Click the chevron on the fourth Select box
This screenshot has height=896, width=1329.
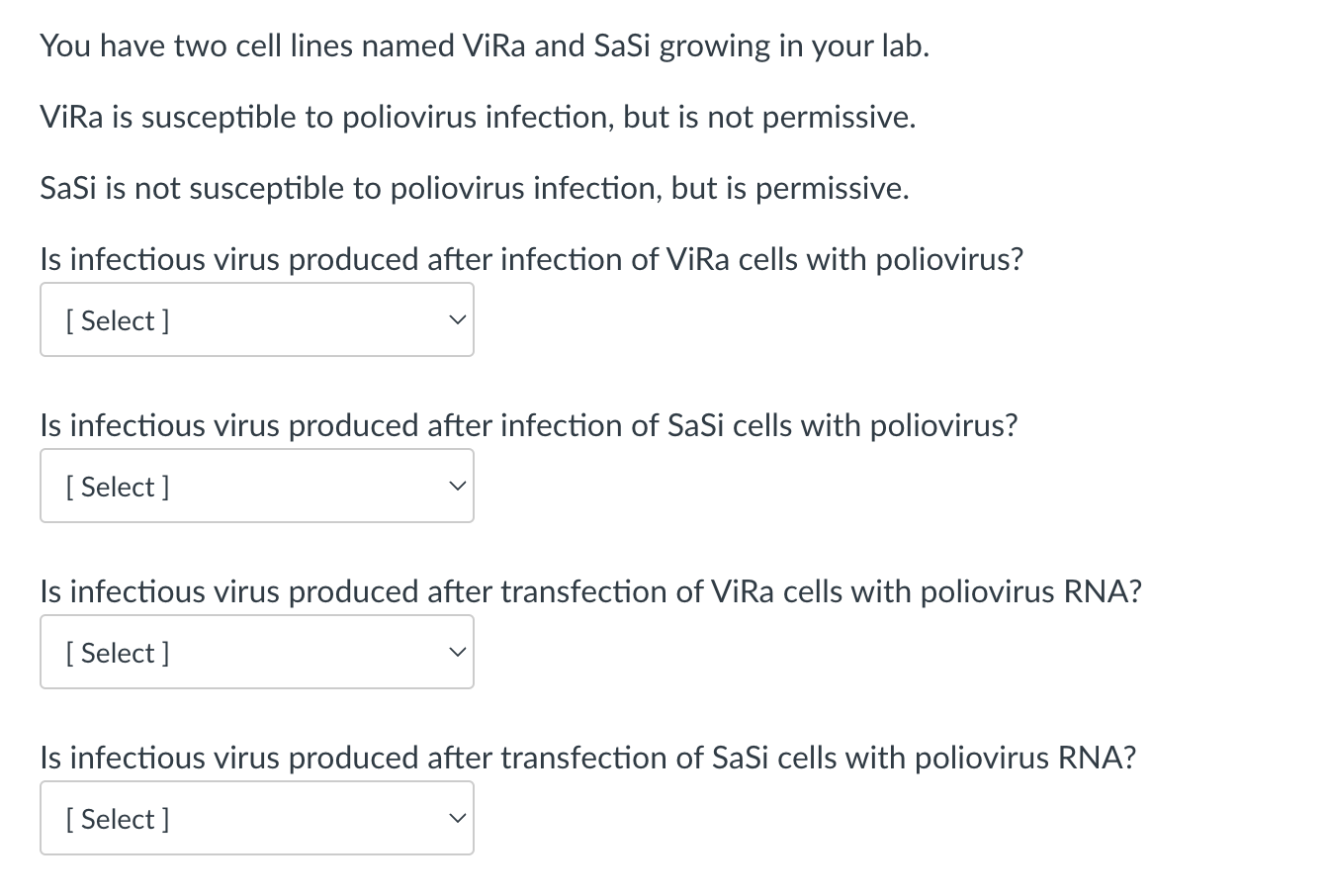tap(457, 817)
